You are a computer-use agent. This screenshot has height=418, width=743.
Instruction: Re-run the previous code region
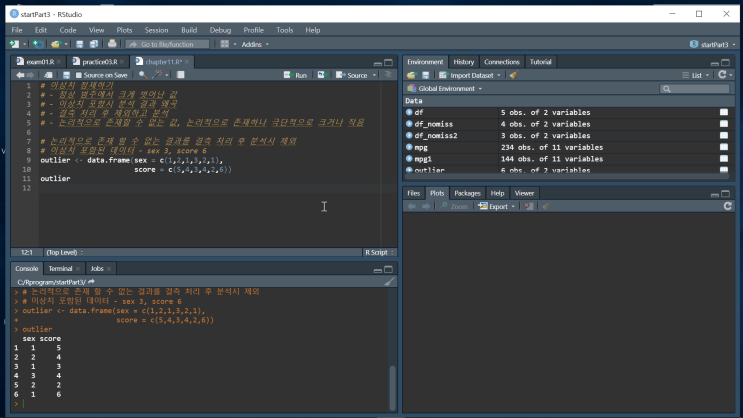pyautogui.click(x=322, y=75)
